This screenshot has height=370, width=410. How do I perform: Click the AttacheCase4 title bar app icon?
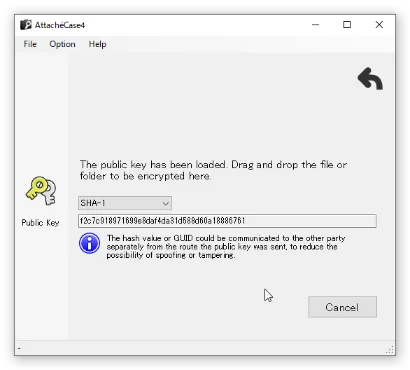pyautogui.click(x=26, y=25)
